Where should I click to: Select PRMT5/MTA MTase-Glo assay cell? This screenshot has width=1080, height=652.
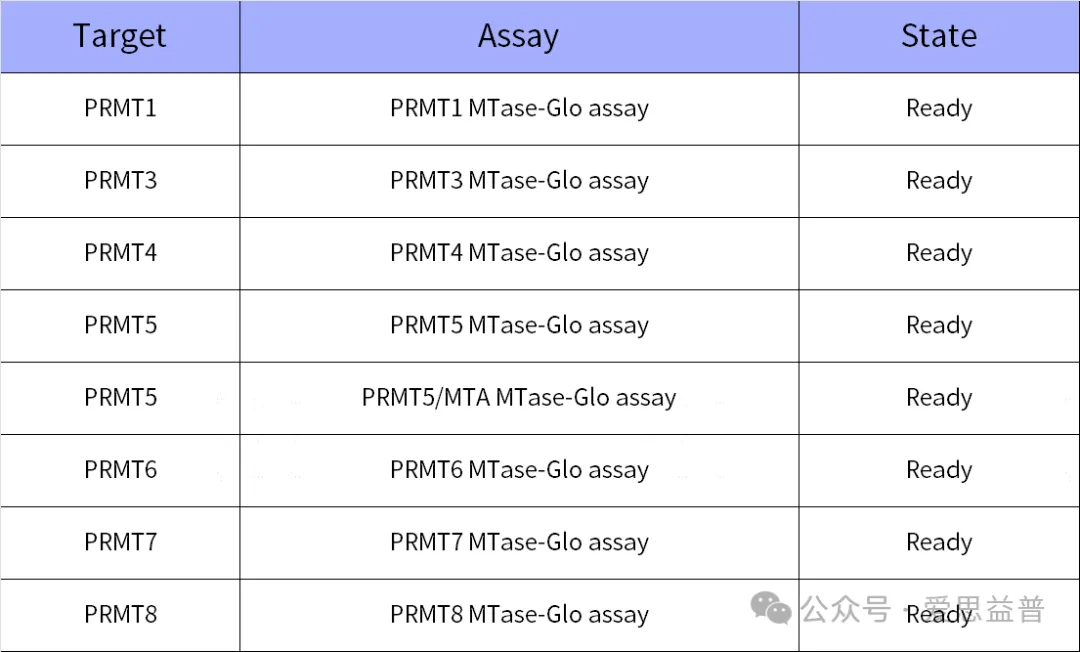click(x=519, y=398)
